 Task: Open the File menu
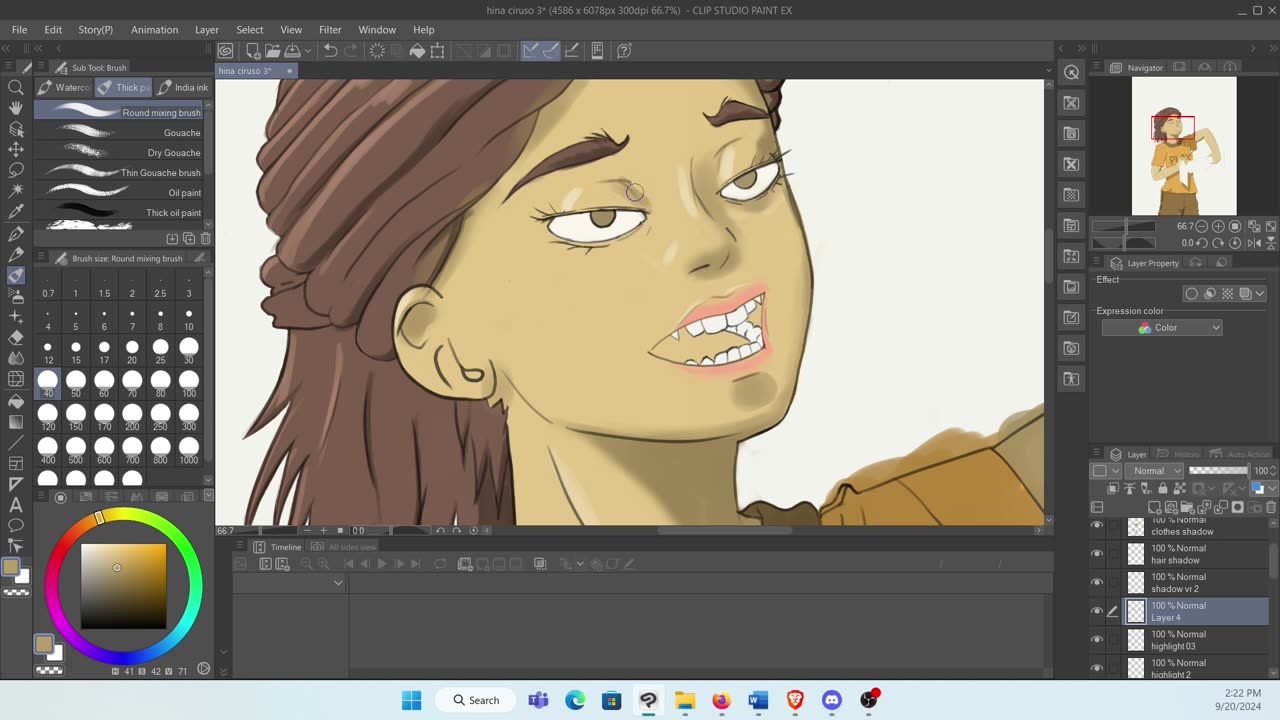tap(19, 30)
